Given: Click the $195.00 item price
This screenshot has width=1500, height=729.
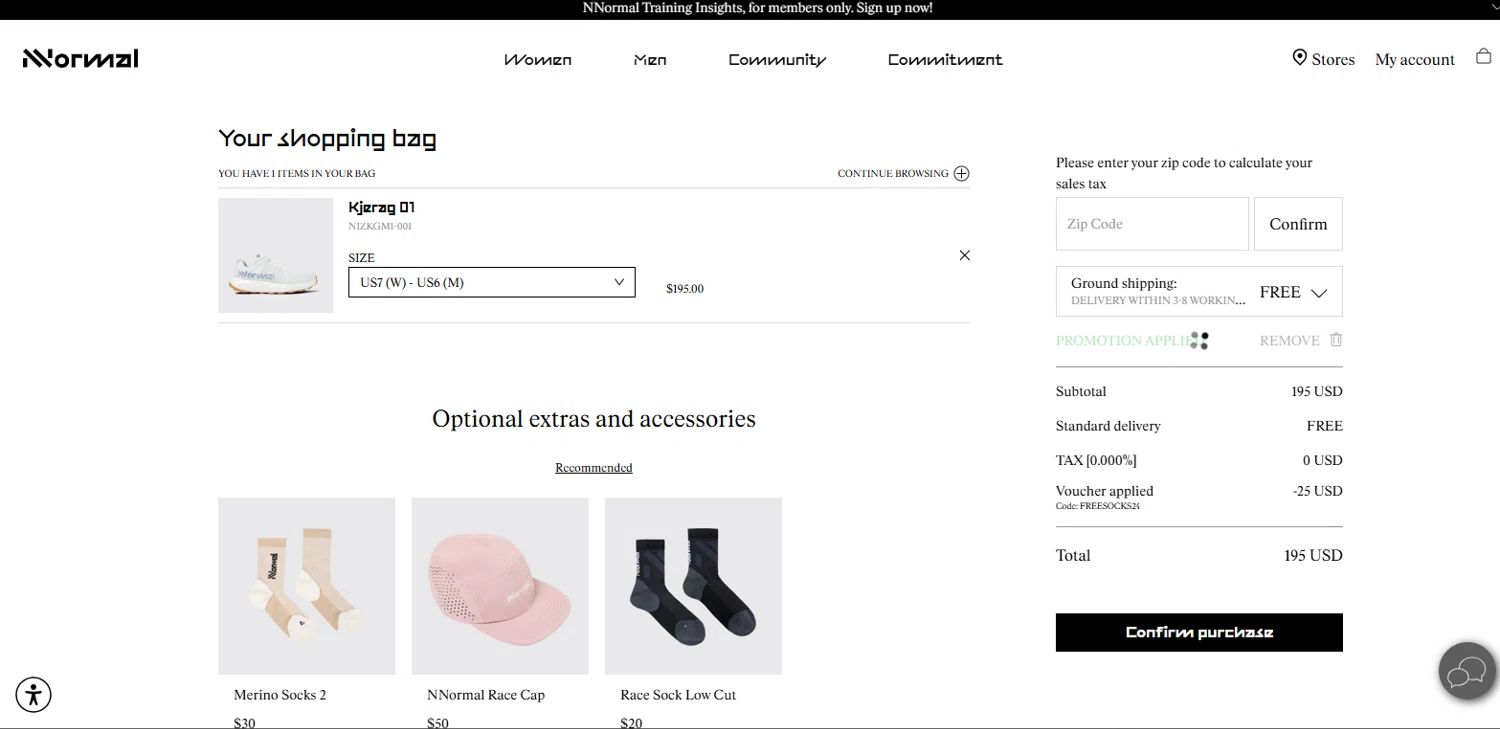Looking at the screenshot, I should [685, 289].
